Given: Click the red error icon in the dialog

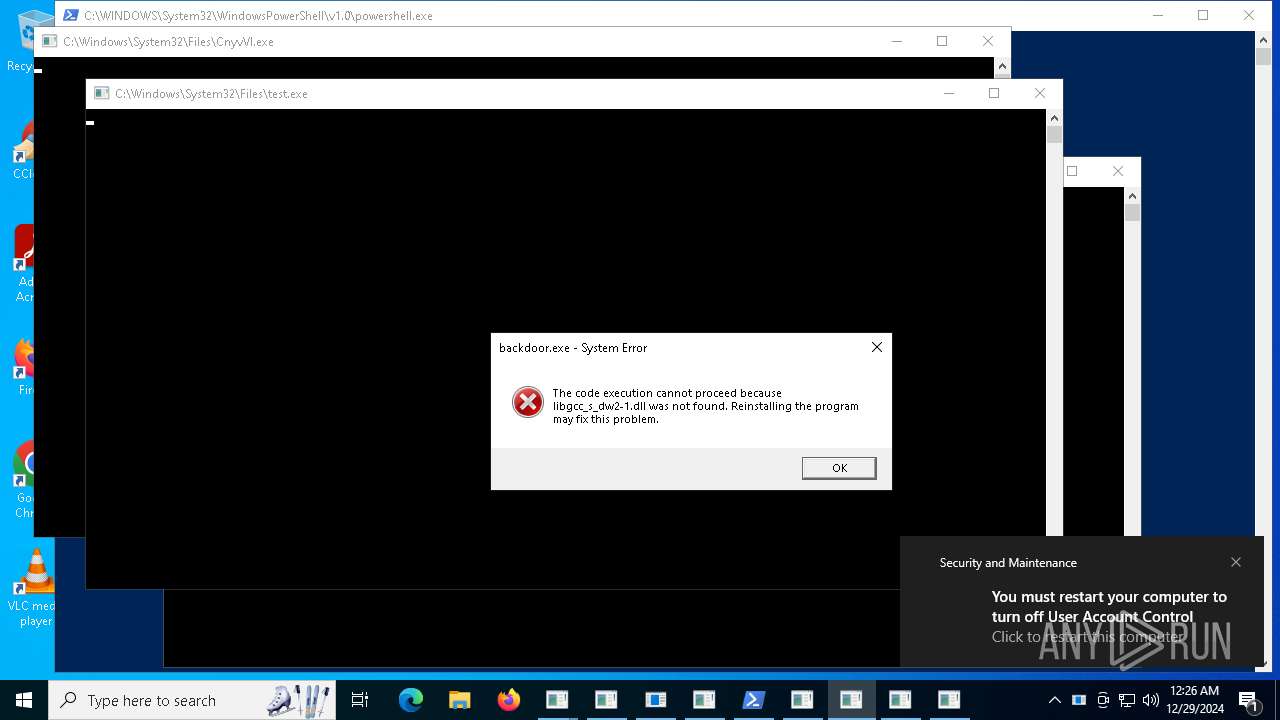Looking at the screenshot, I should 527,402.
